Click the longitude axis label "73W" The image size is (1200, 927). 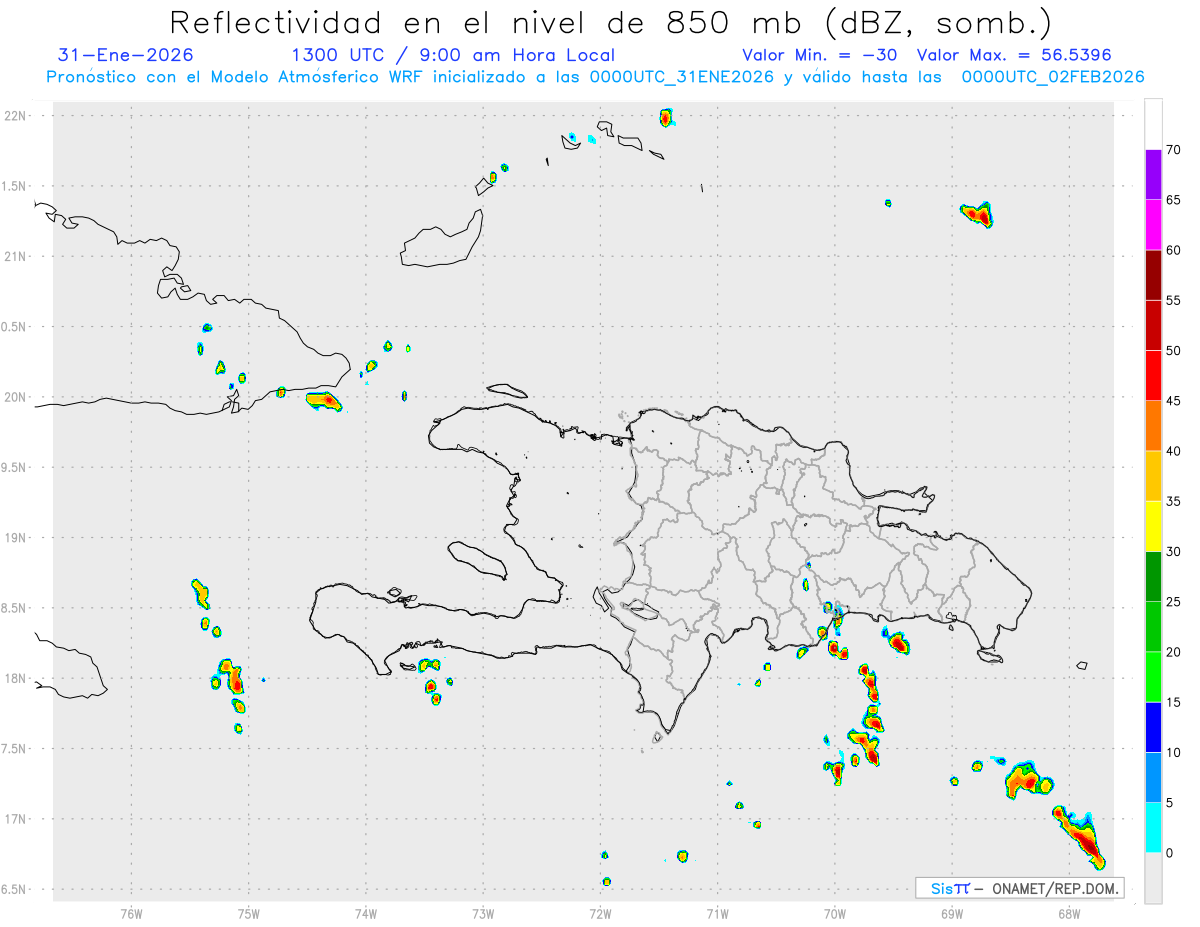483,913
